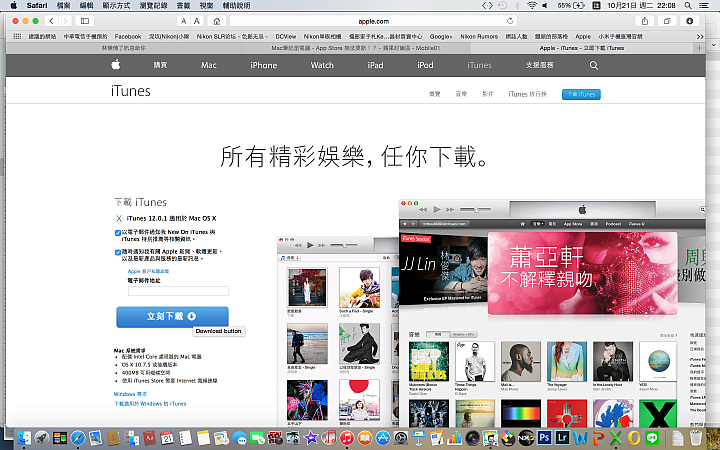
Task: Go back with the Safari back arrow
Action: coord(51,21)
